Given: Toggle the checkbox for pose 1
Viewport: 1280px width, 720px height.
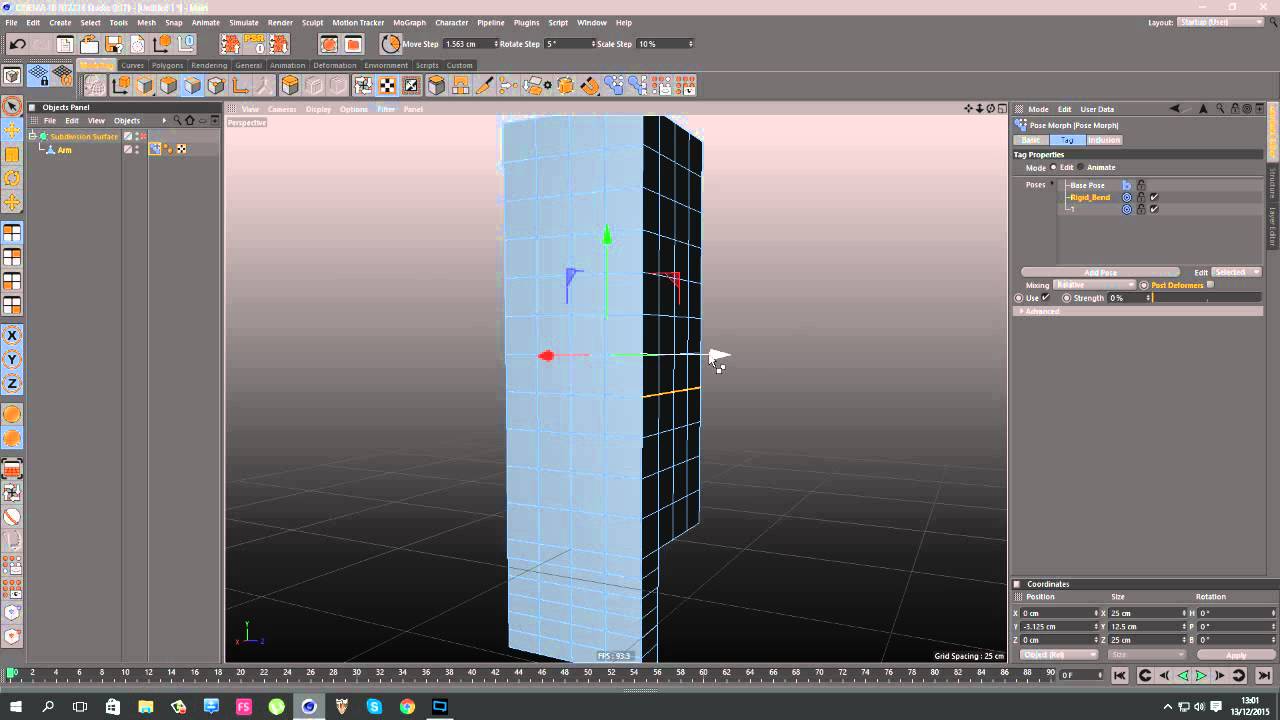Looking at the screenshot, I should (1154, 209).
